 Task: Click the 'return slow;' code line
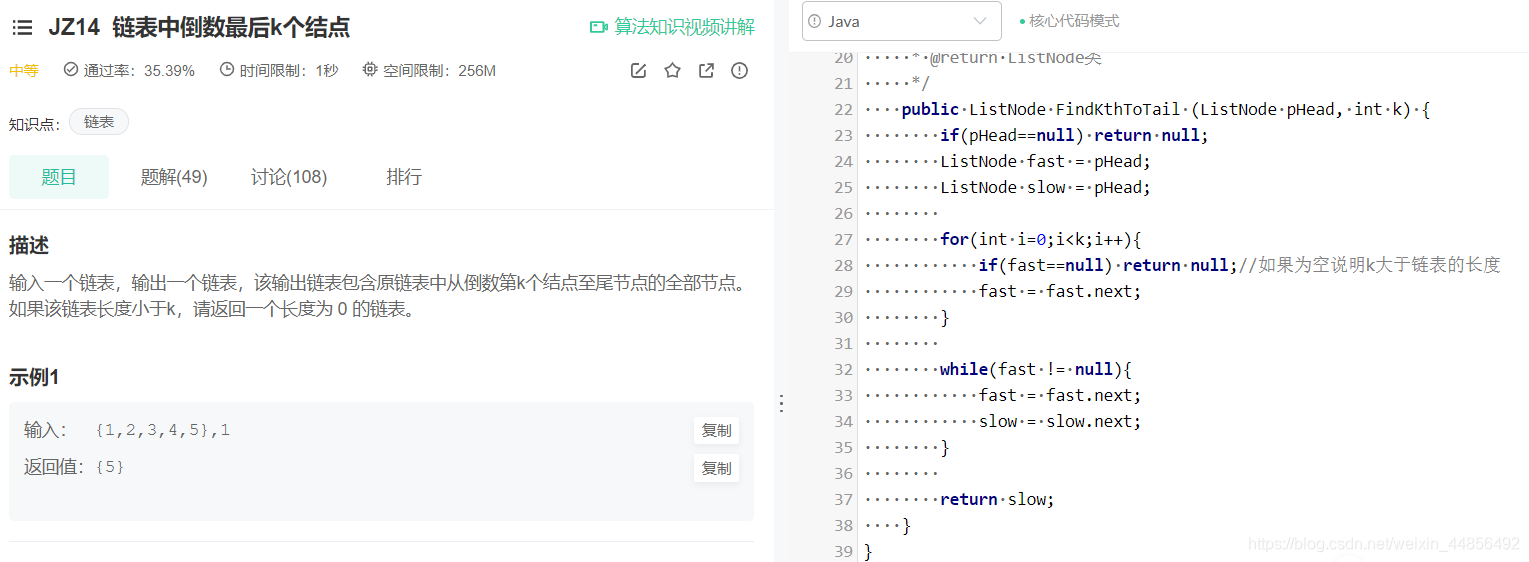[997, 500]
